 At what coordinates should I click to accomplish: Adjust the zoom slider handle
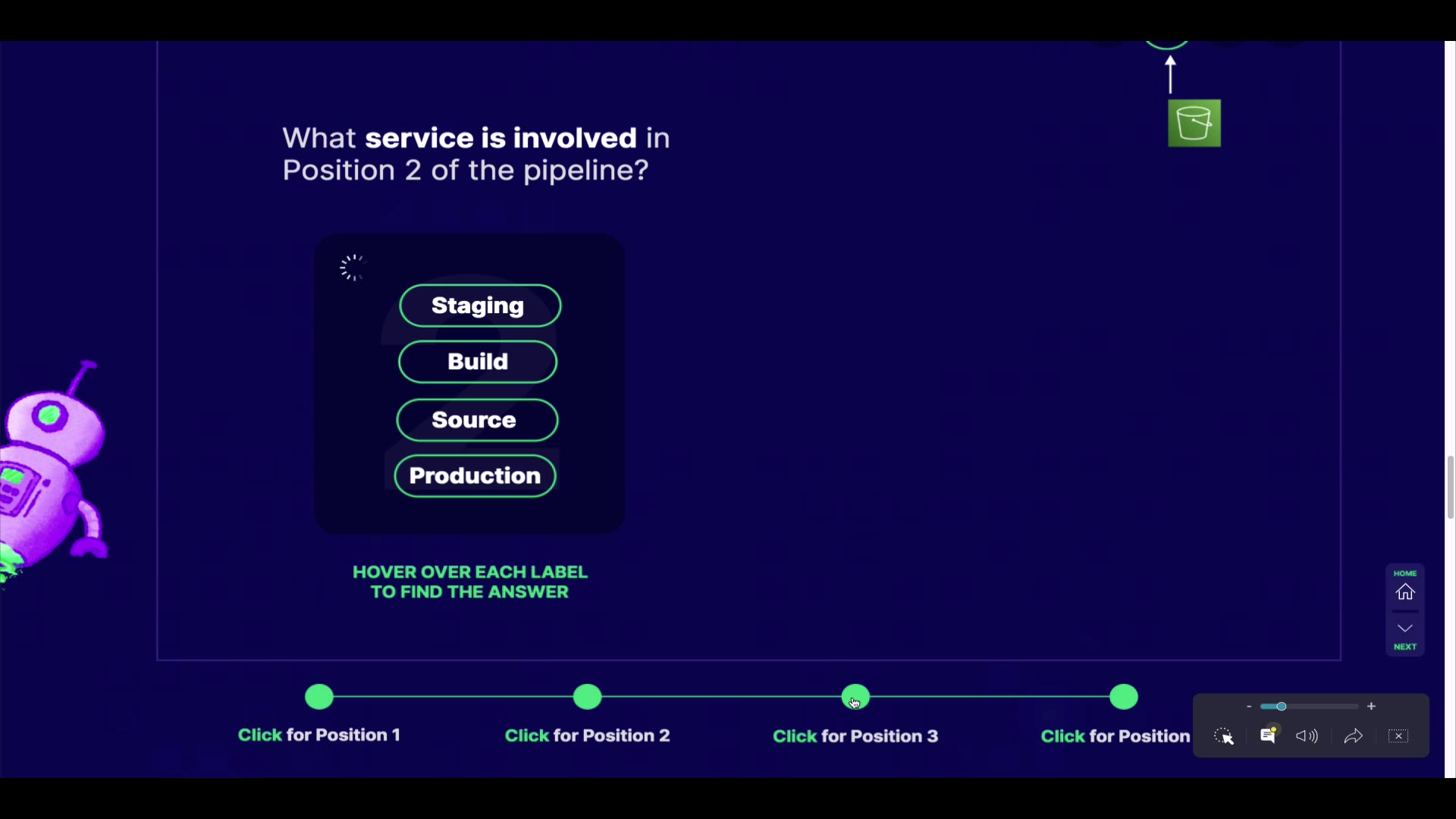point(1282,706)
